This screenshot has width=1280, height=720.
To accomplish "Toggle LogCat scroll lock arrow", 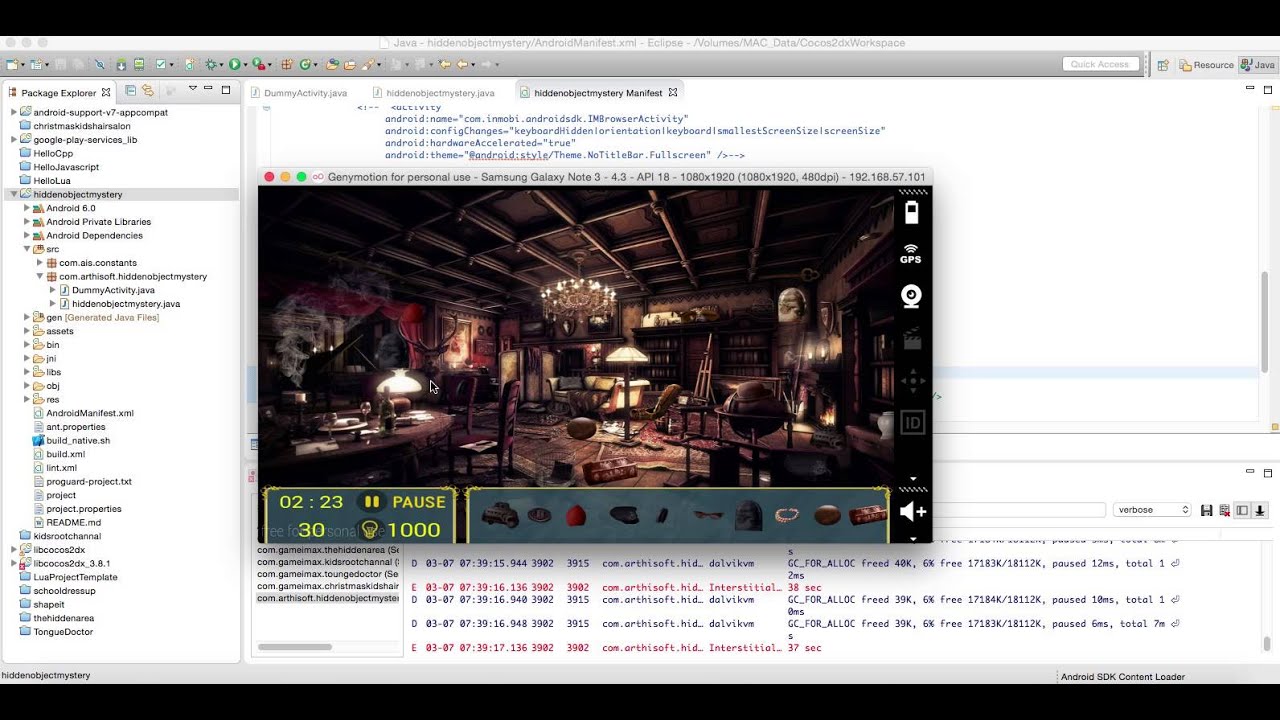I will tap(1260, 510).
